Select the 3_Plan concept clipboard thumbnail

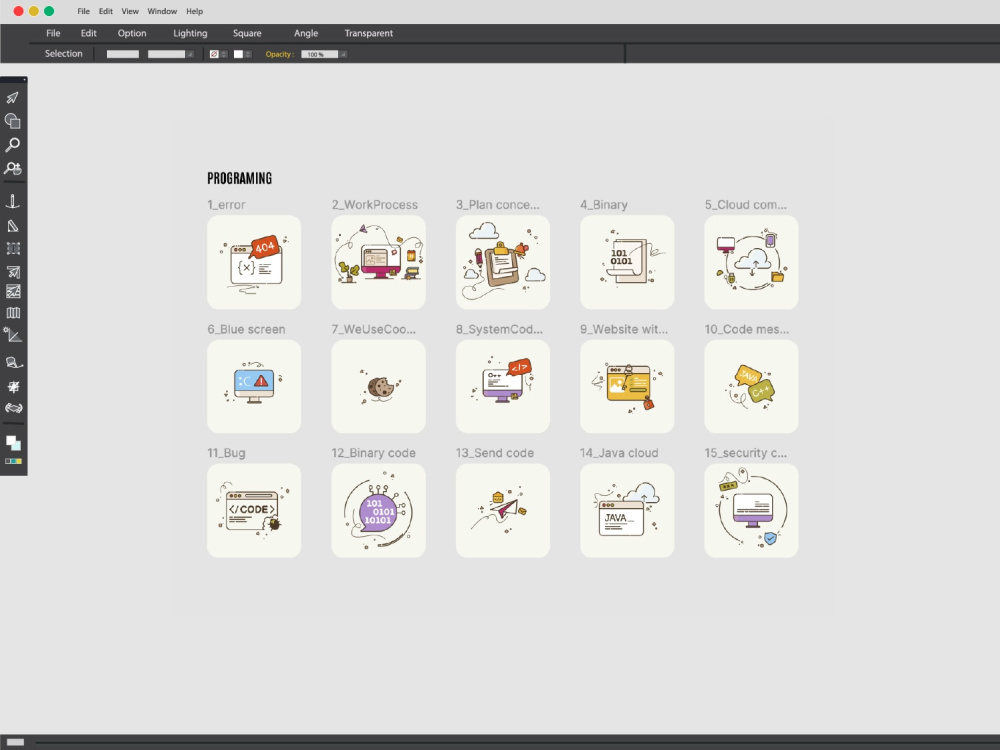click(503, 262)
